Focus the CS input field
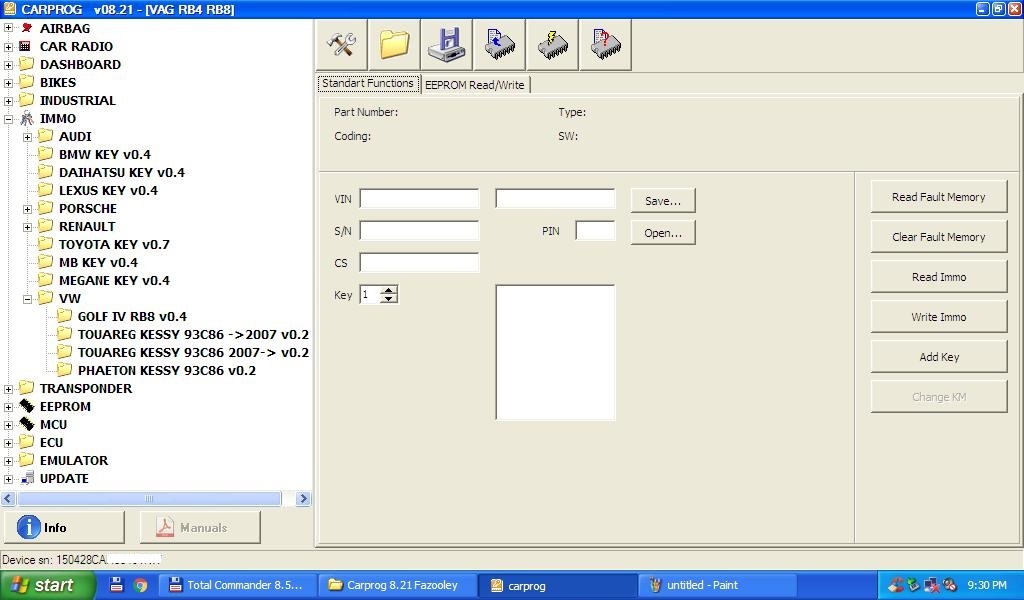1024x600 pixels. [x=419, y=262]
